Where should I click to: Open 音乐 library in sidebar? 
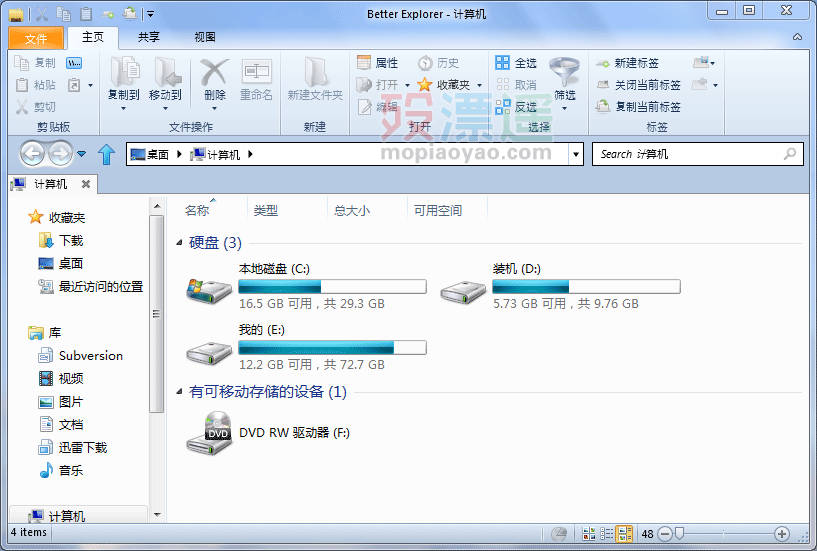coord(61,470)
